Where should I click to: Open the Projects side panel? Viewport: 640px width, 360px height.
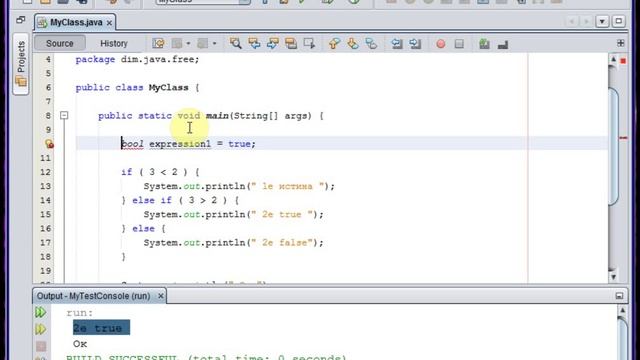tap(21, 64)
